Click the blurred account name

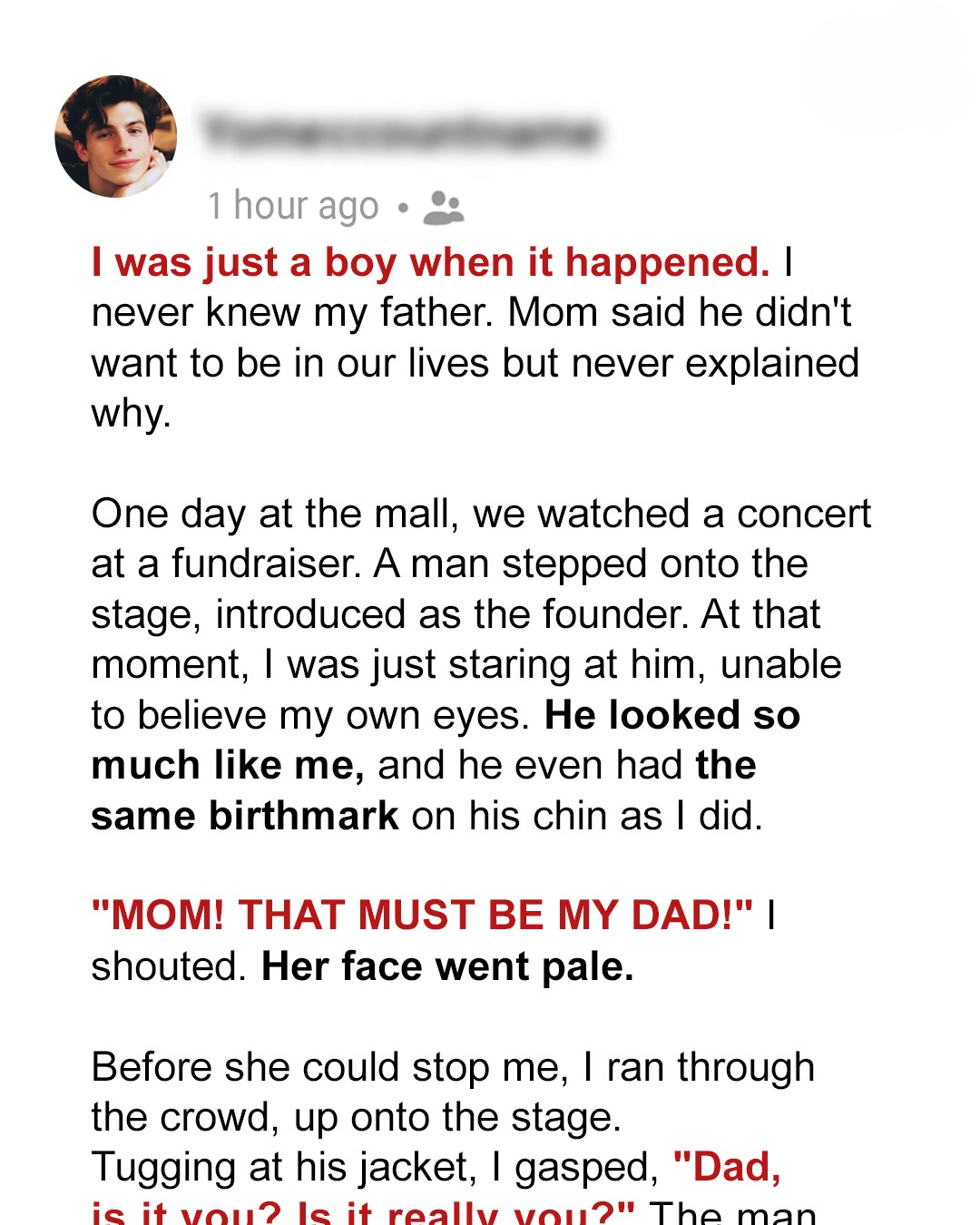tap(401, 133)
